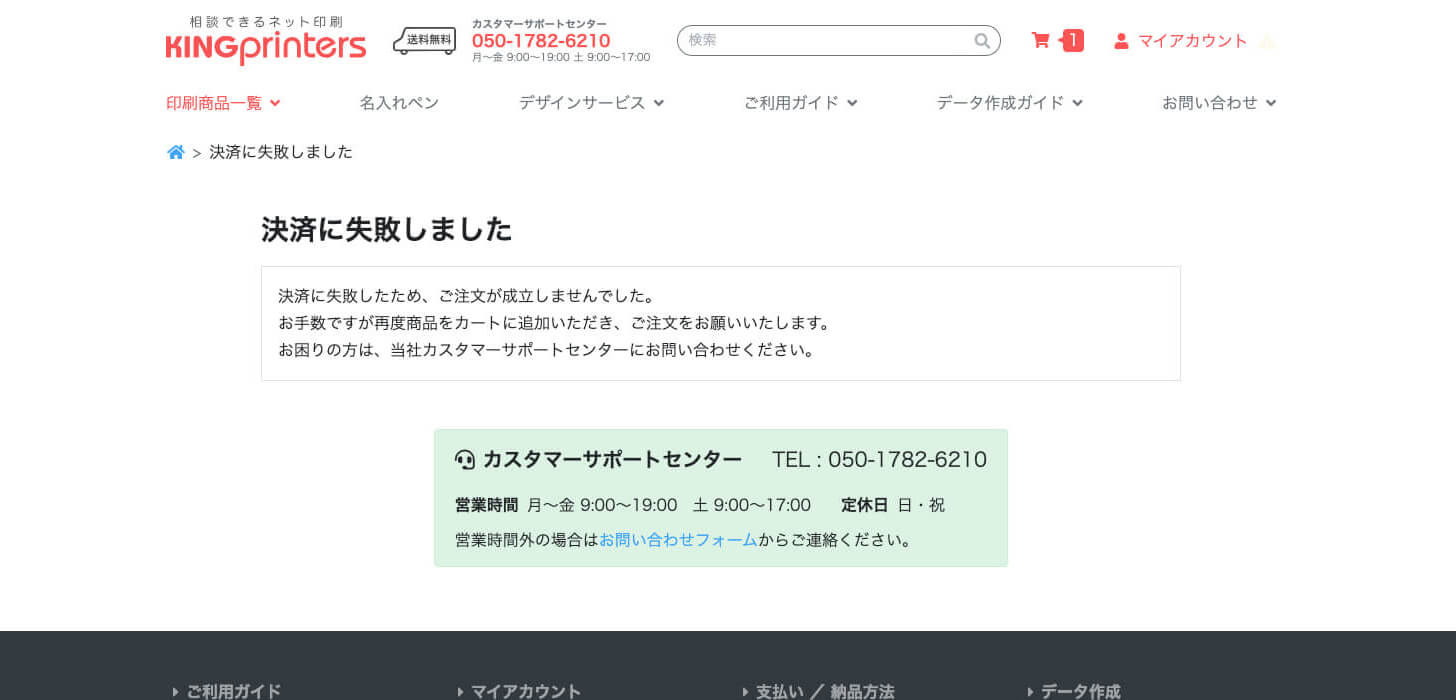Open the ご利用ガイド navigation dropdown
The width and height of the screenshot is (1456, 700).
click(794, 102)
